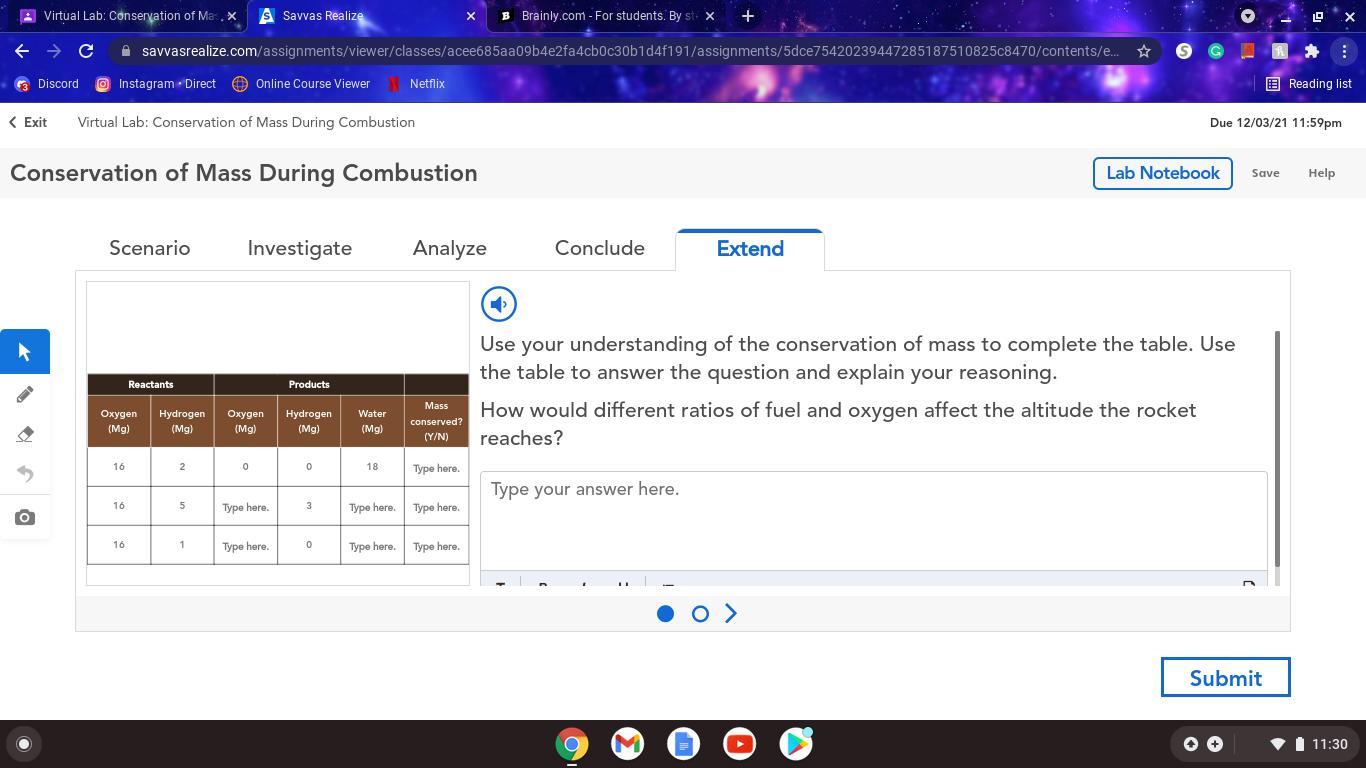Fill Mass conserved cell for 5 Mg hydrogen row
This screenshot has height=768, width=1366.
click(x=436, y=507)
